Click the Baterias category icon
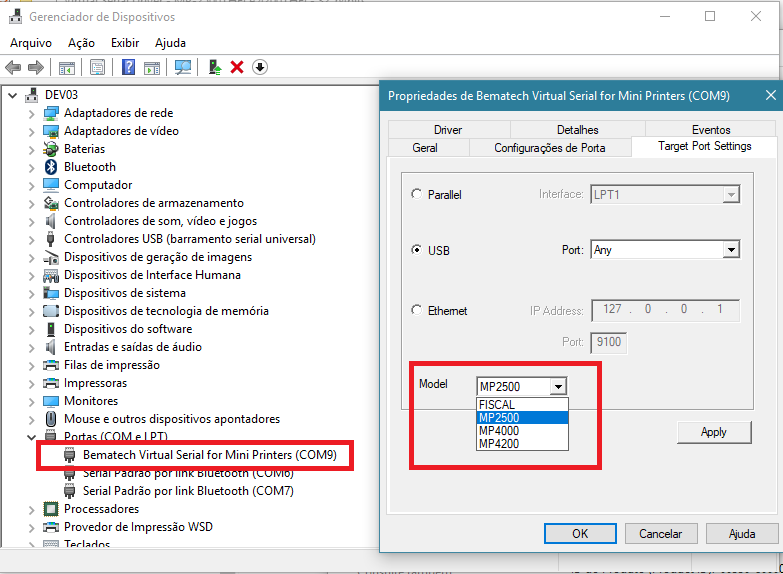This screenshot has height=574, width=783. (x=51, y=149)
